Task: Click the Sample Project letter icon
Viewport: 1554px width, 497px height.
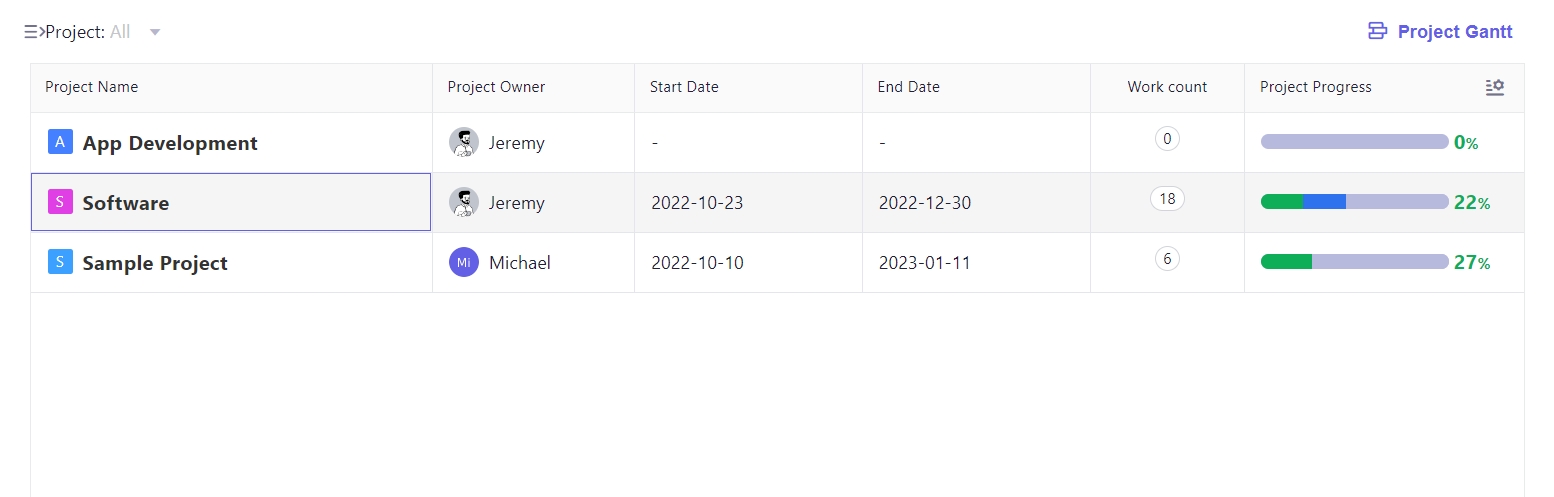Action: [x=60, y=262]
